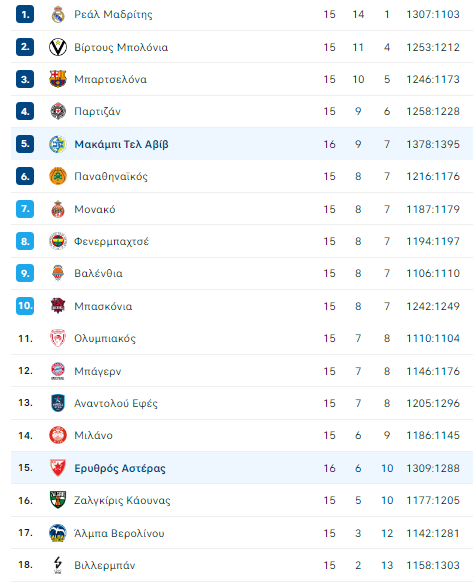The width and height of the screenshot is (473, 585).
Task: Click the Barcelona club crest
Action: (x=58, y=79)
